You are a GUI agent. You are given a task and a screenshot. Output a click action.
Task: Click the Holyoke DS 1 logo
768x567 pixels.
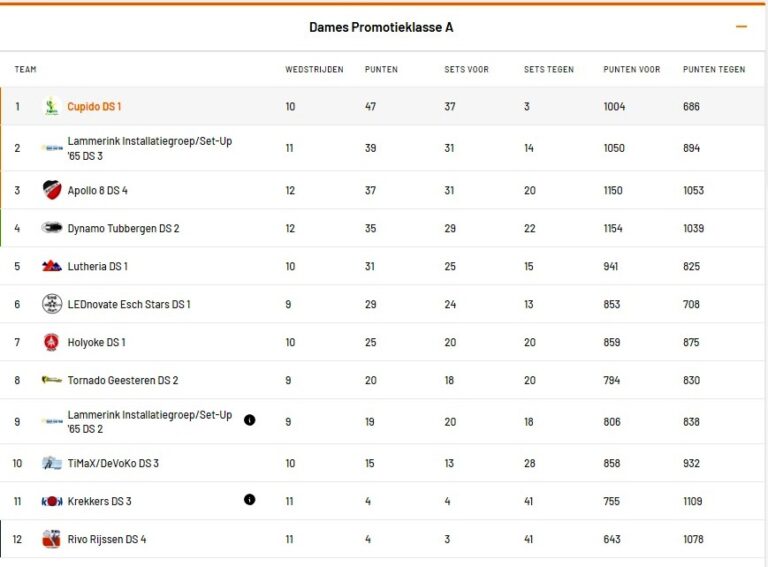pyautogui.click(x=52, y=342)
